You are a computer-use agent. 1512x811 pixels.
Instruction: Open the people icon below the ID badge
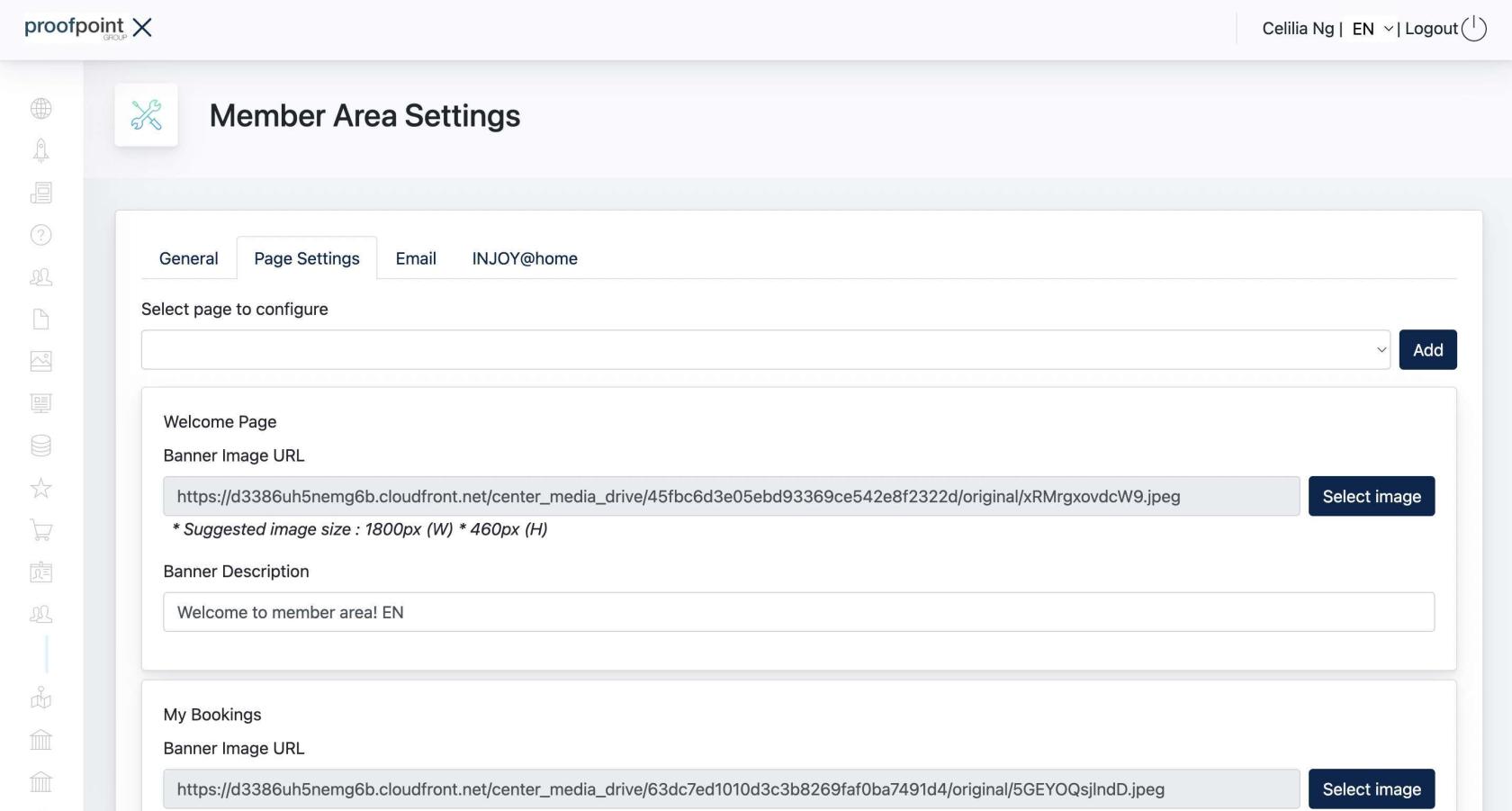(x=40, y=614)
